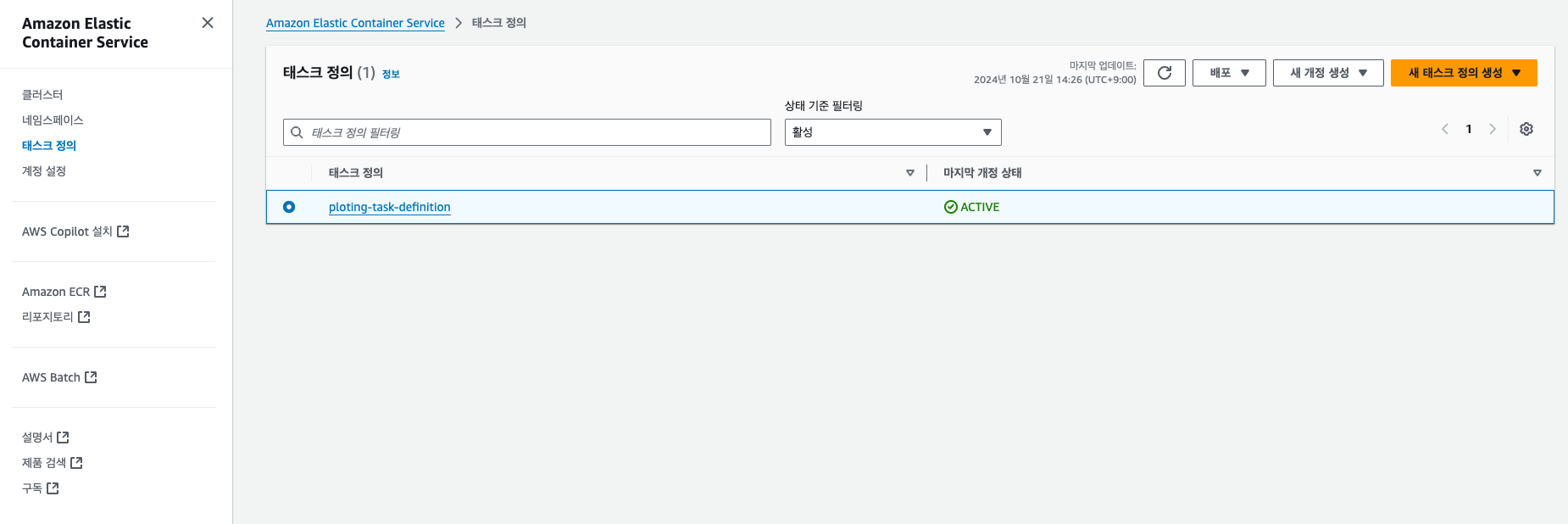Close the Amazon ECS navigation sidebar
This screenshot has height=524, width=1568.
(x=208, y=23)
